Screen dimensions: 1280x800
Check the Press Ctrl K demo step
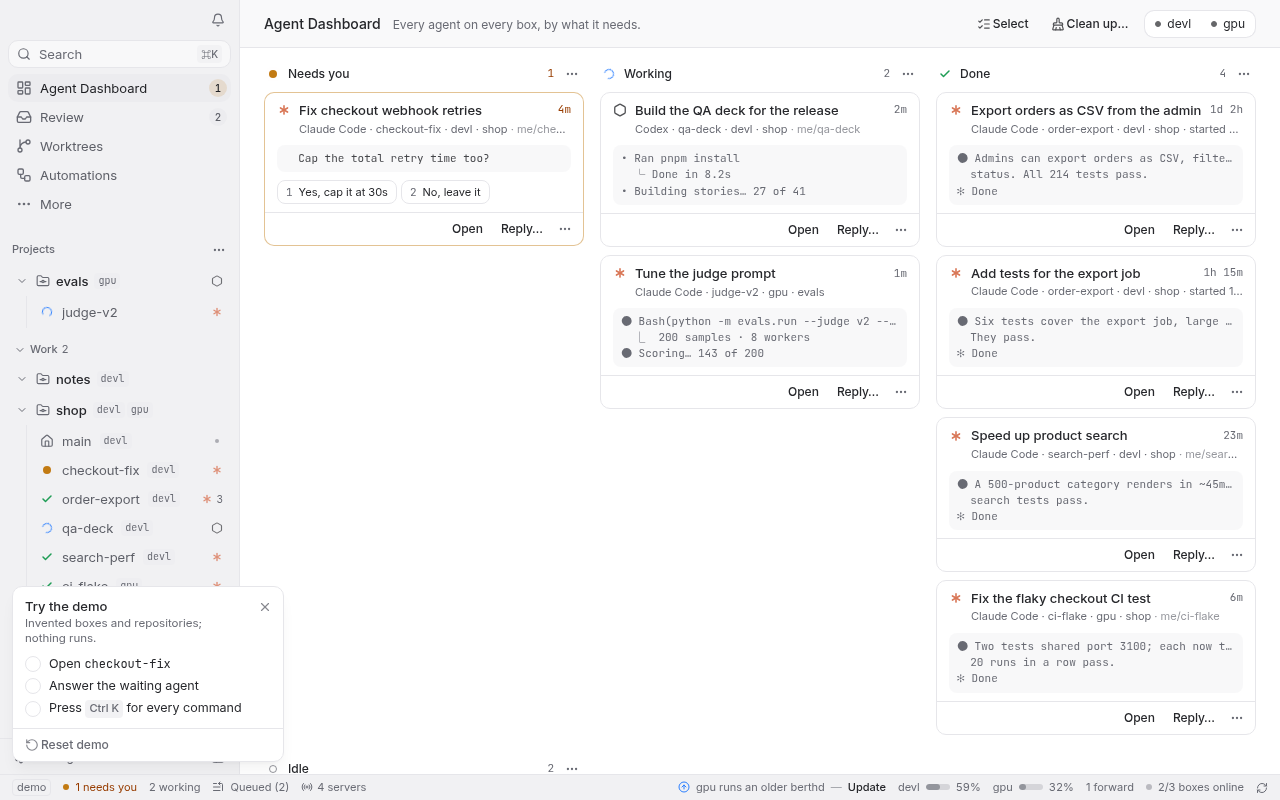33,708
